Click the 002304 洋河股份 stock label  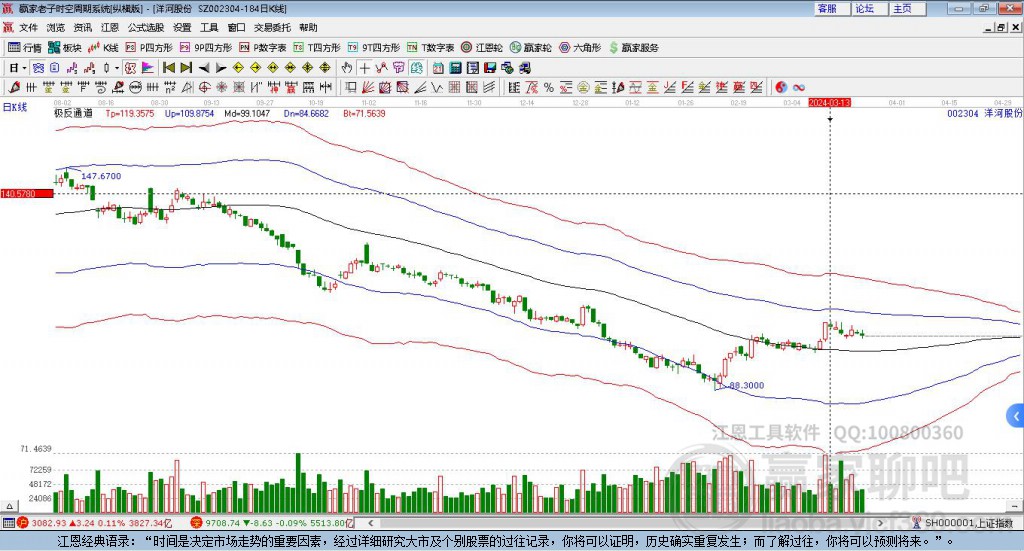(985, 113)
